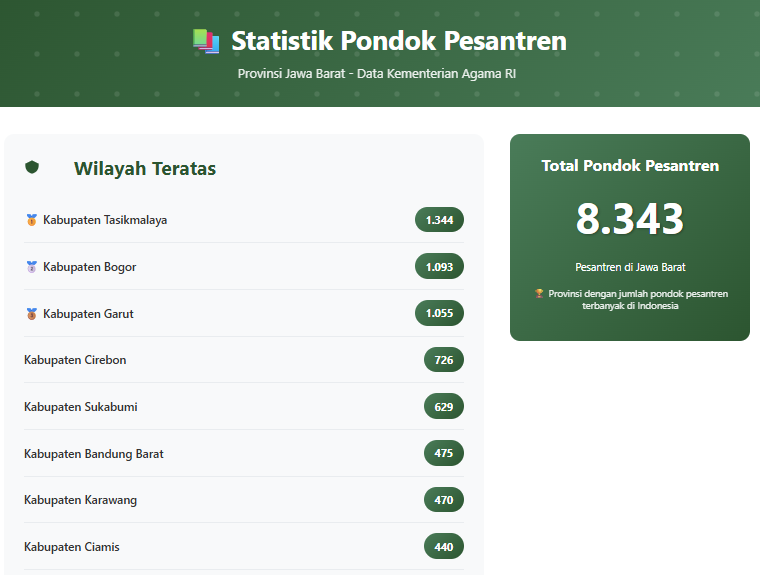Click the 1.055 count badge

coord(439,314)
